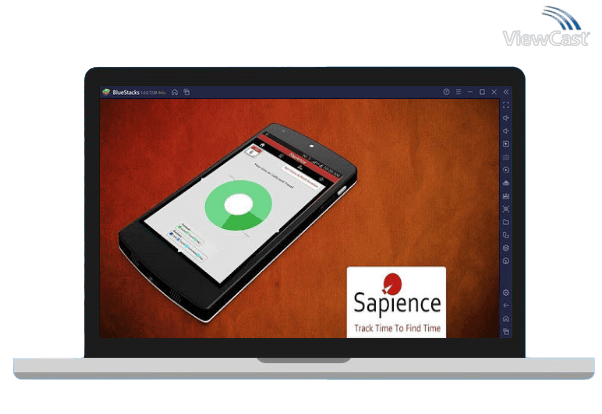Go back using sidebar arrow icon
The width and height of the screenshot is (602, 414).
[506, 306]
